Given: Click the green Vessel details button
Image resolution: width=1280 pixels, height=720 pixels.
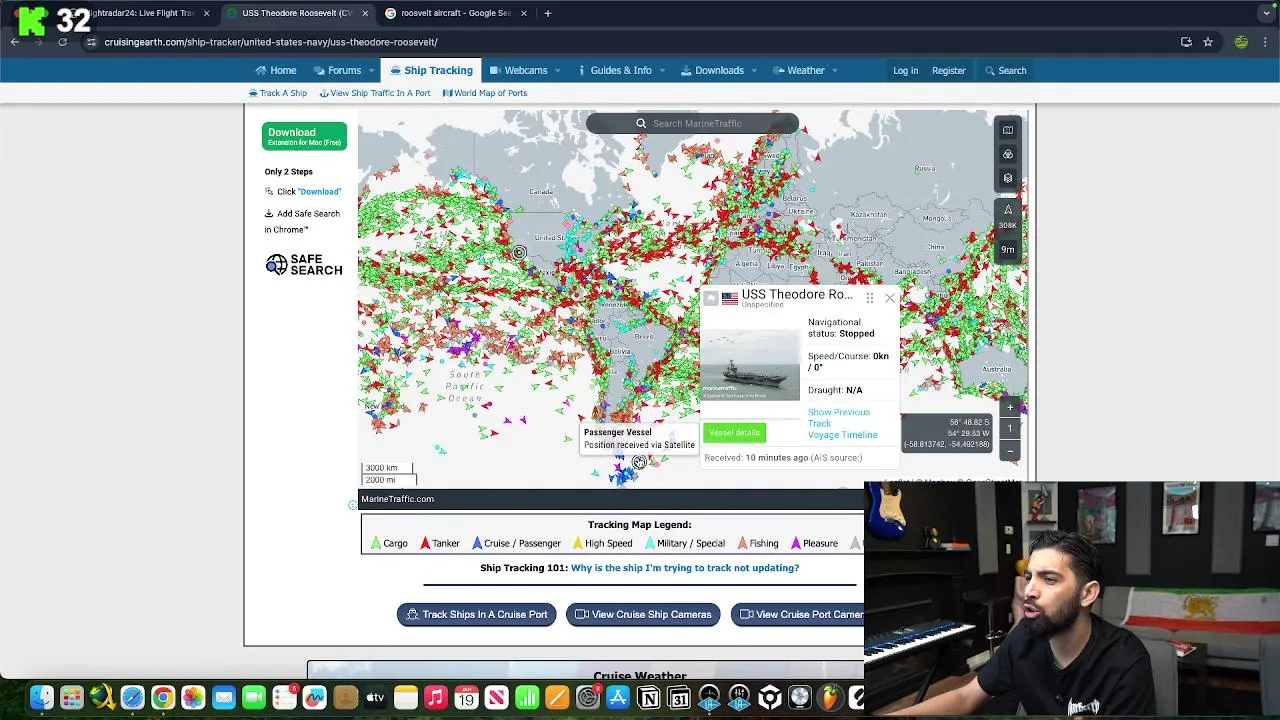Looking at the screenshot, I should tap(734, 432).
